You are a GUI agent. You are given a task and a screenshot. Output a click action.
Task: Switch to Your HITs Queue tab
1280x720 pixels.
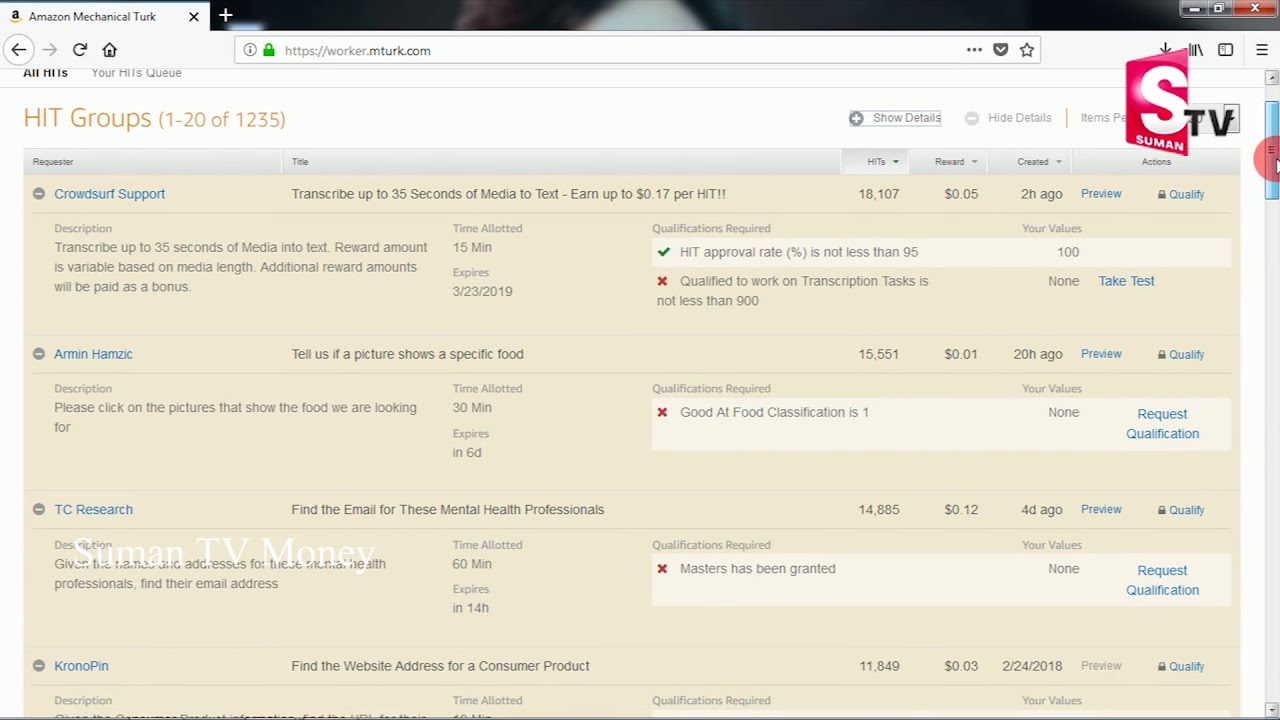point(136,73)
